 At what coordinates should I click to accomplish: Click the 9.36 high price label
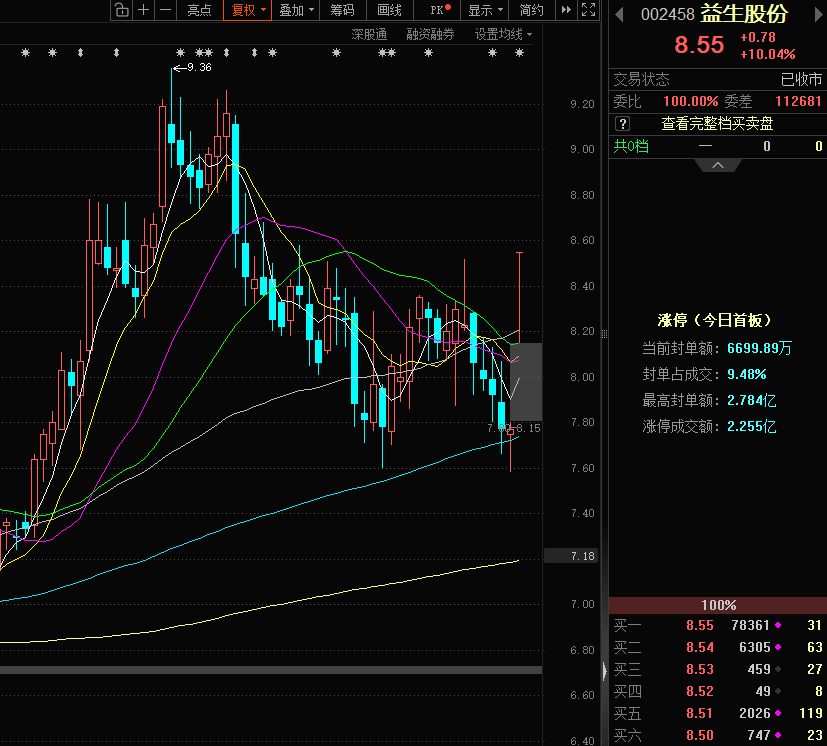(x=199, y=68)
